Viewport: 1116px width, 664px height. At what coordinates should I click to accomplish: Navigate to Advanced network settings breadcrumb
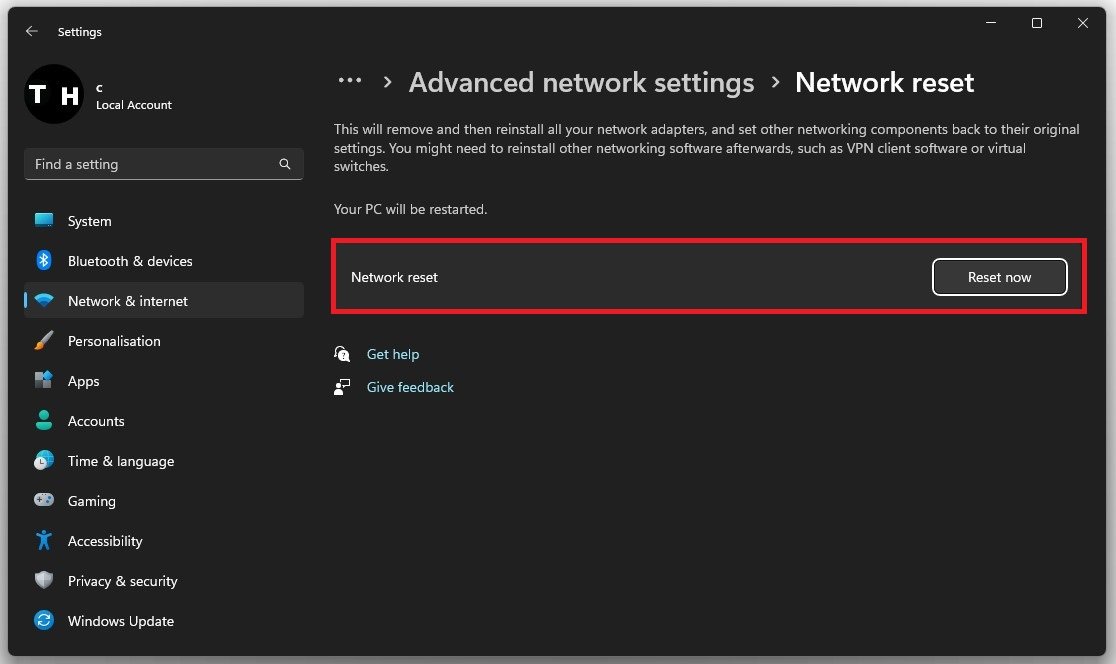(x=581, y=82)
